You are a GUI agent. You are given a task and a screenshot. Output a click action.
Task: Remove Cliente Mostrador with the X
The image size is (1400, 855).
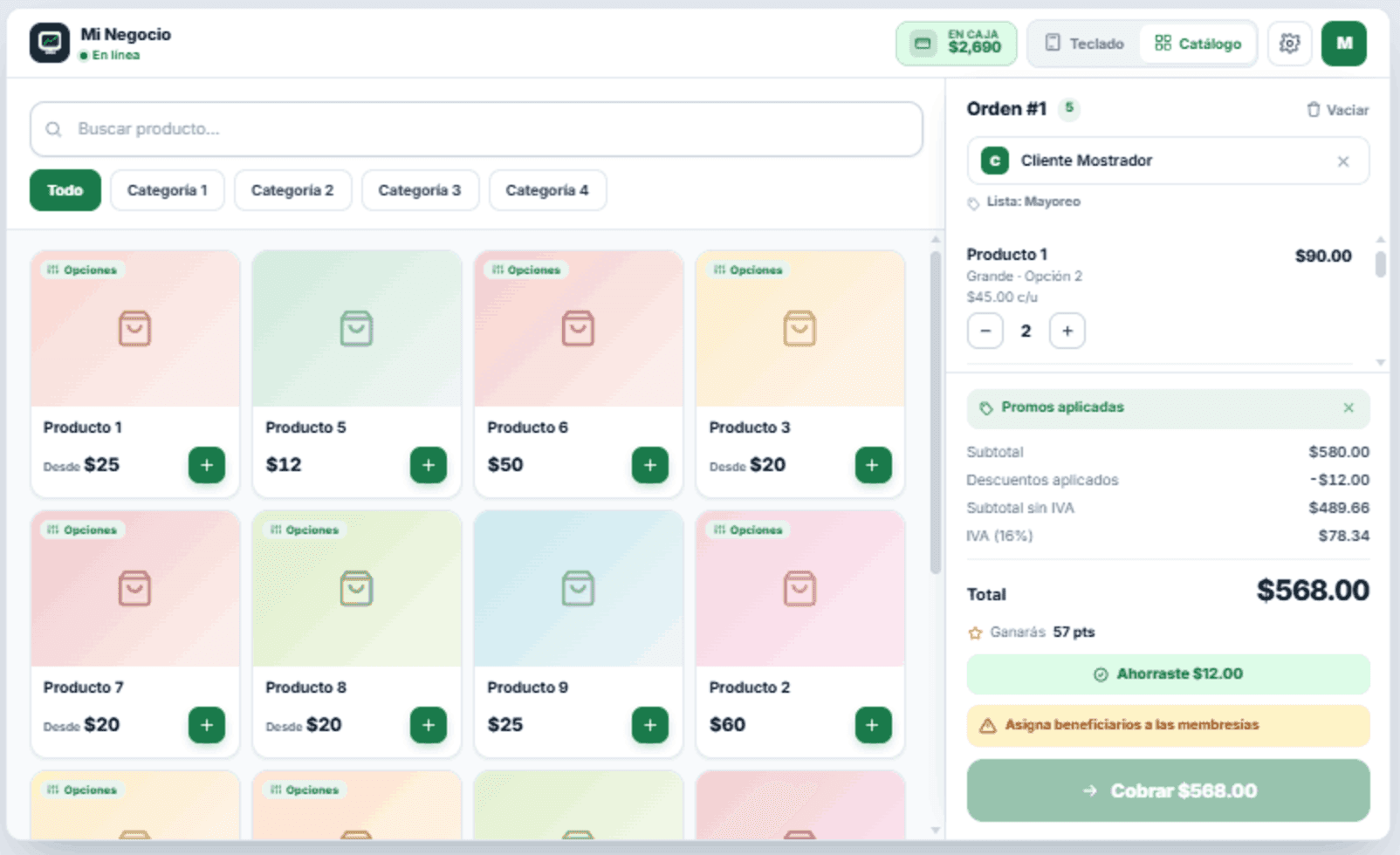pyautogui.click(x=1343, y=161)
